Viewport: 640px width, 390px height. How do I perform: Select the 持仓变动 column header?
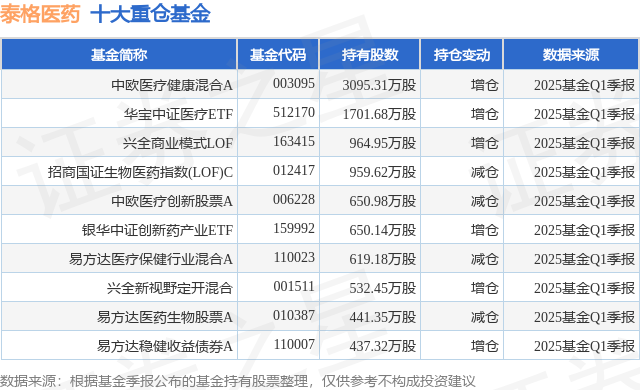462,55
